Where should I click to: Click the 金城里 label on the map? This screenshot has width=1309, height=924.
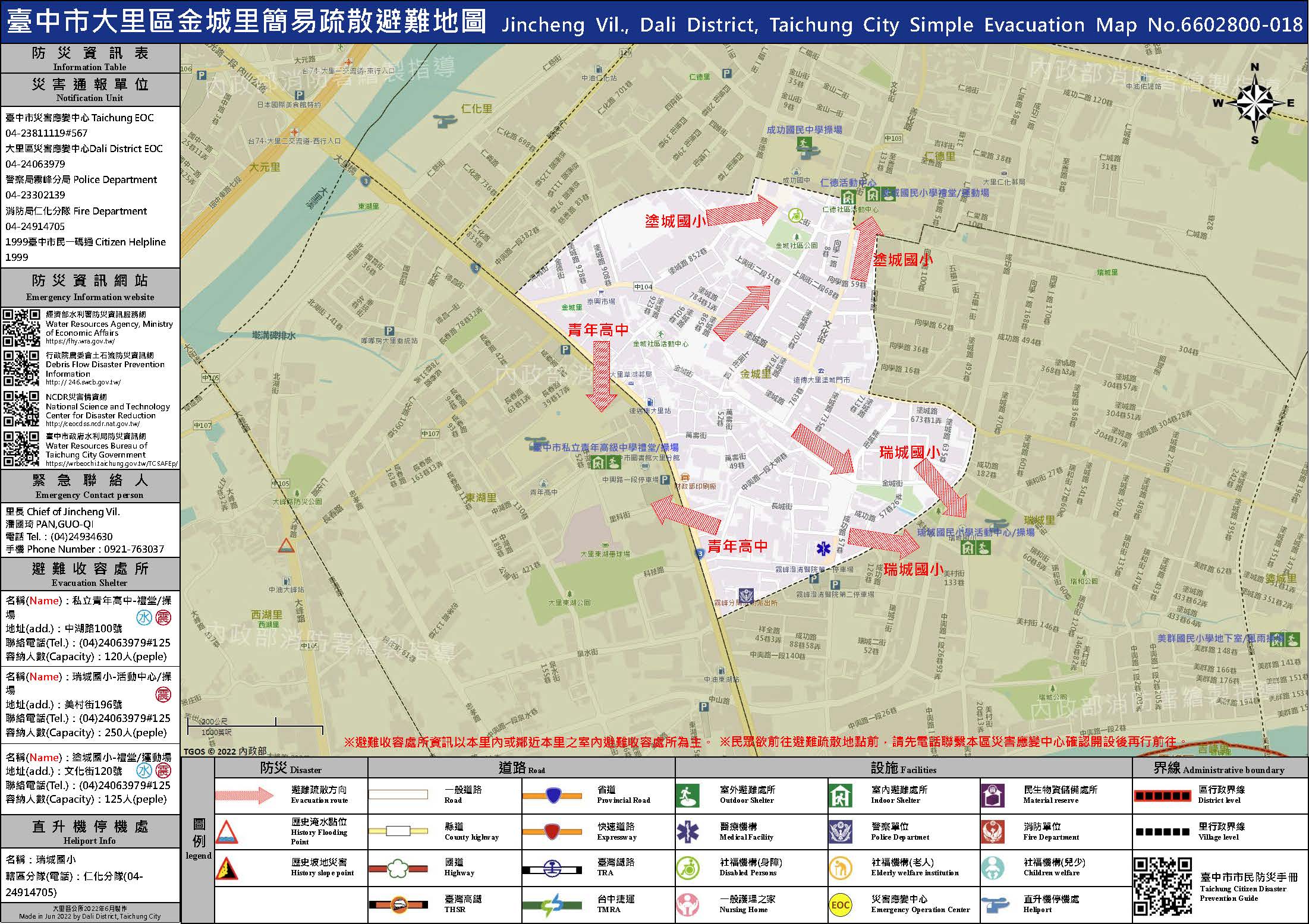[755, 374]
